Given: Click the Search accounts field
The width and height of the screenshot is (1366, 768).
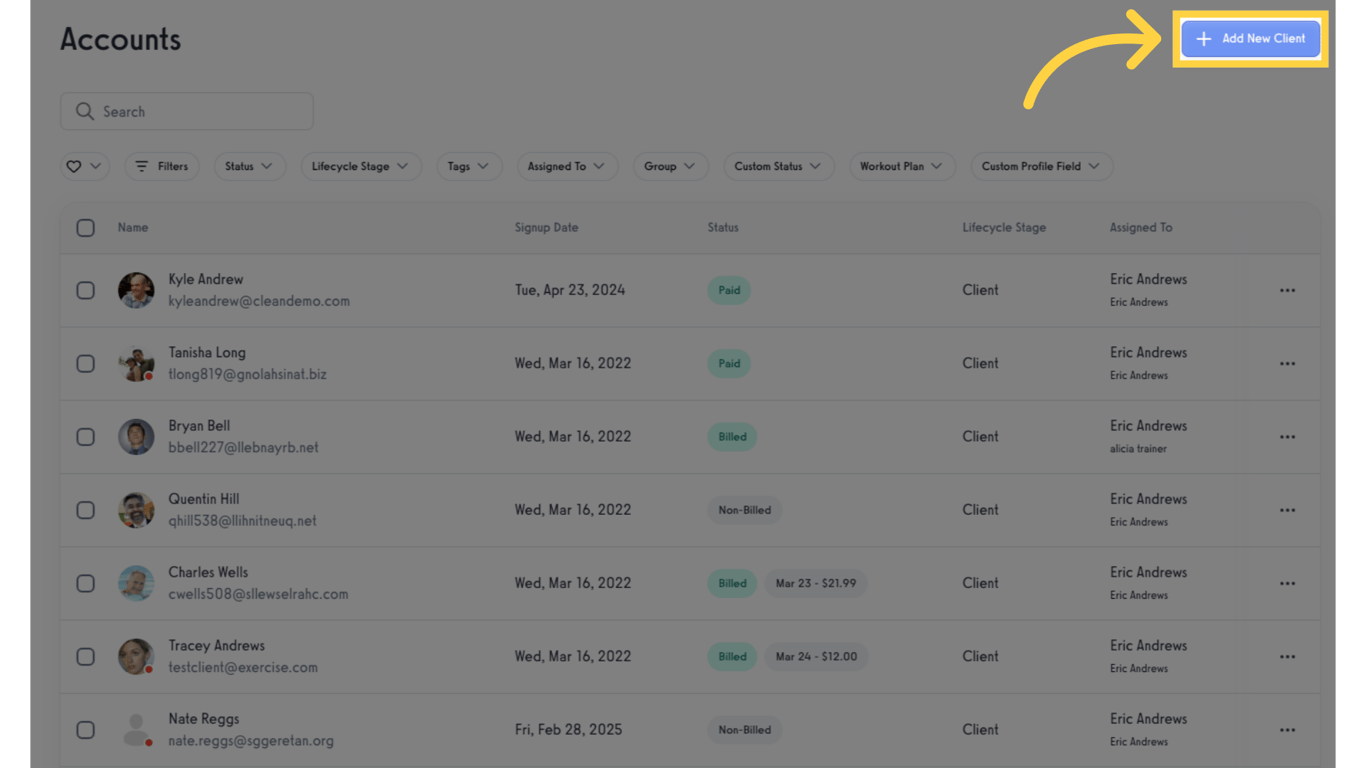Looking at the screenshot, I should click(x=200, y=112).
